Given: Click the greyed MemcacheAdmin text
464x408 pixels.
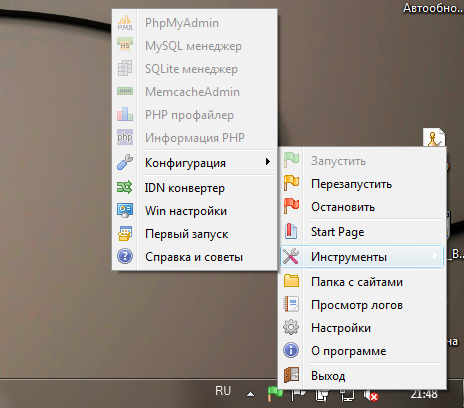Looking at the screenshot, I should click(x=192, y=92).
